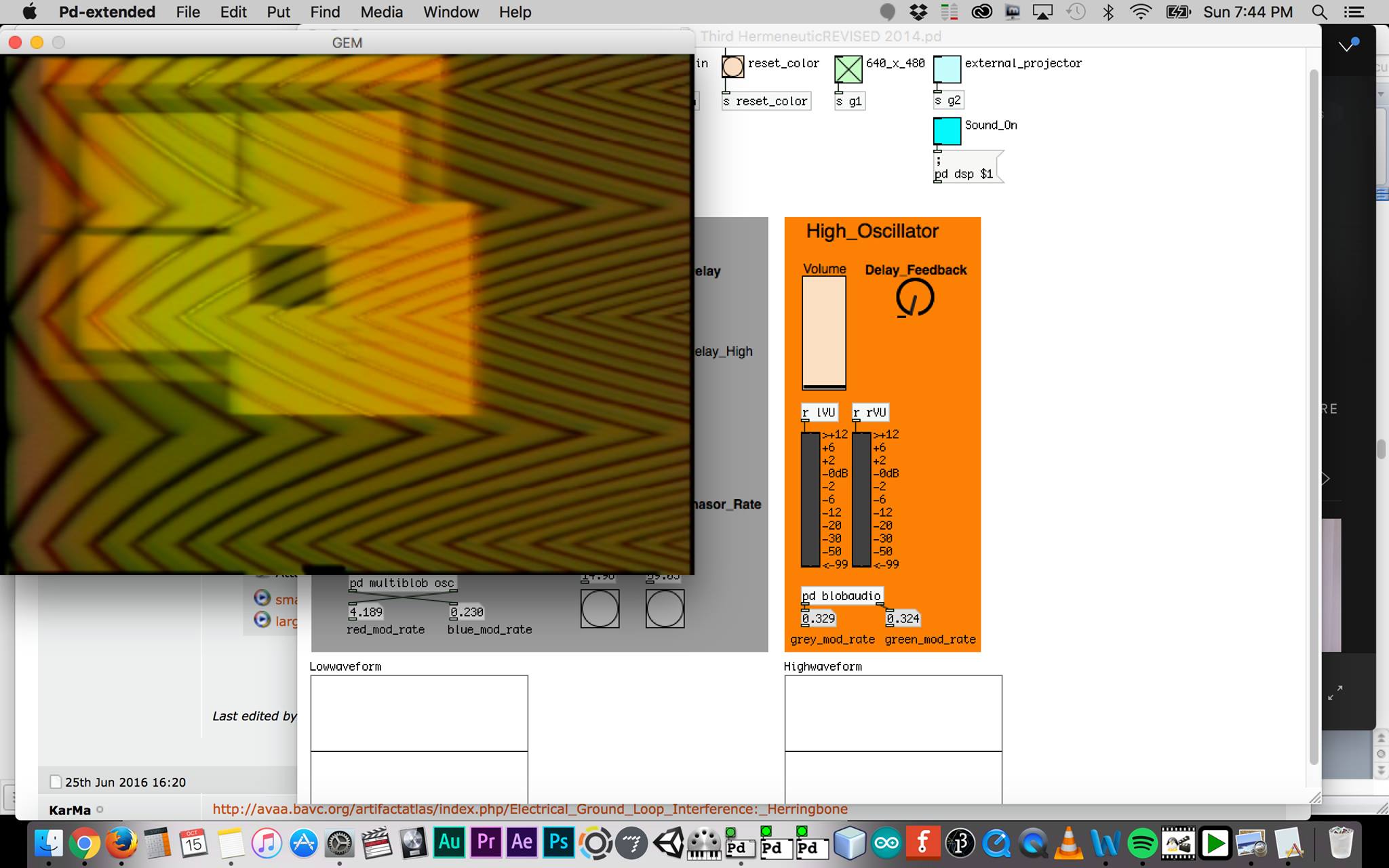
Task: Click the reset_color bang button
Action: 732,67
